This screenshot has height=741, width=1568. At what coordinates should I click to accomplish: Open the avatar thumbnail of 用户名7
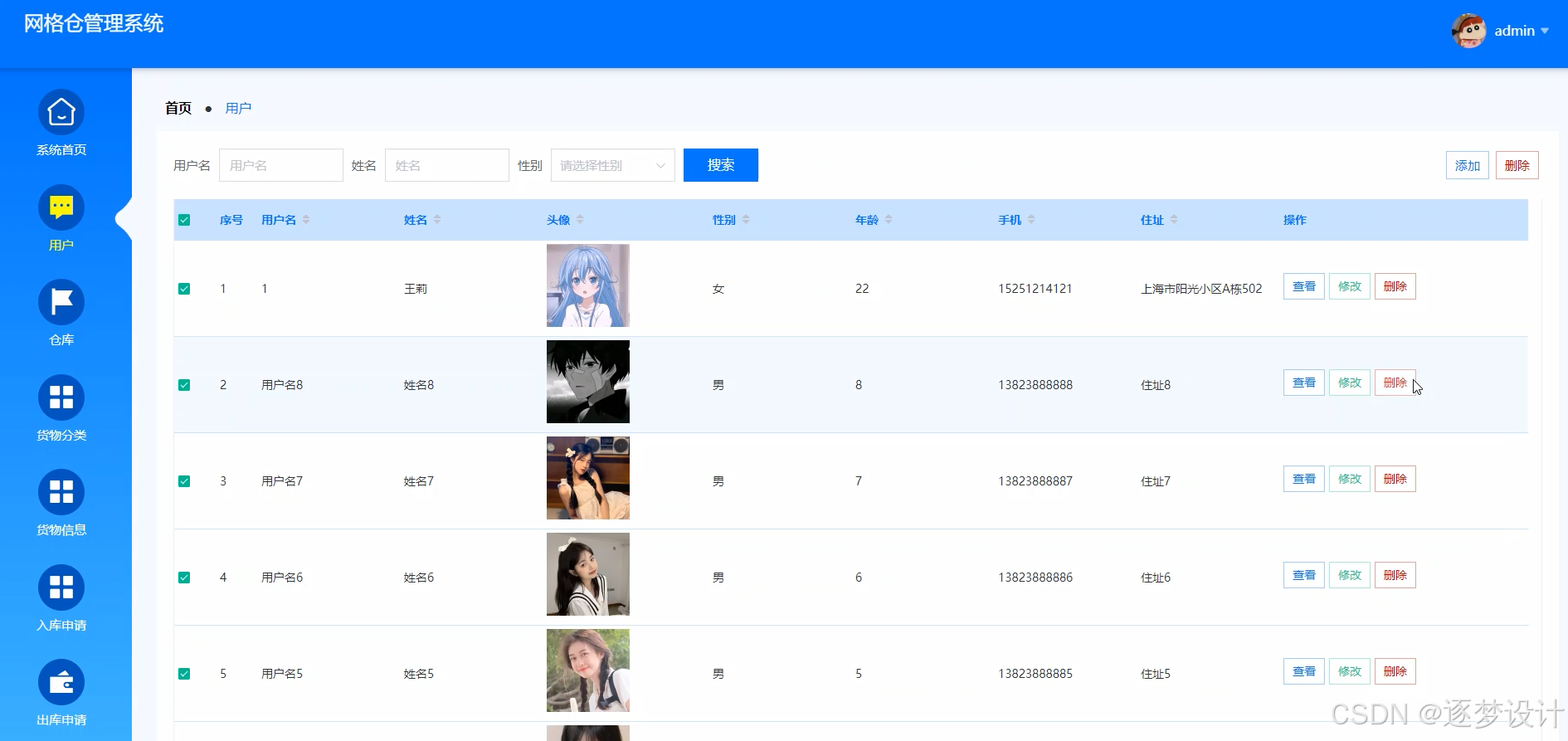588,478
